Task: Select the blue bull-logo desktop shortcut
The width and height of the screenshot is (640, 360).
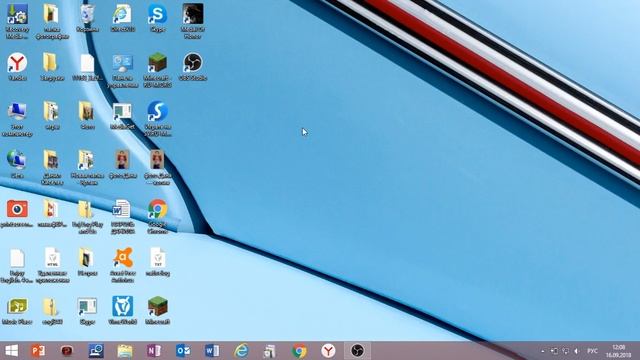Action: pos(122,311)
